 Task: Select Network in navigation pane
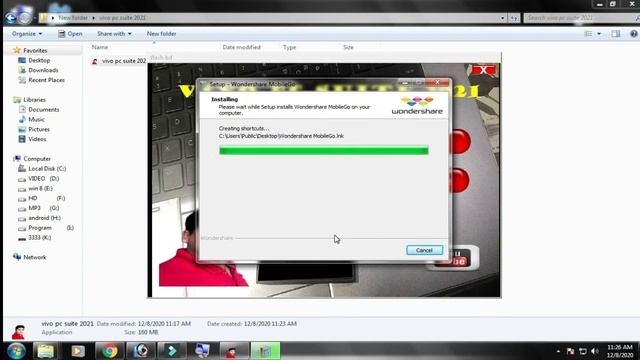35,257
